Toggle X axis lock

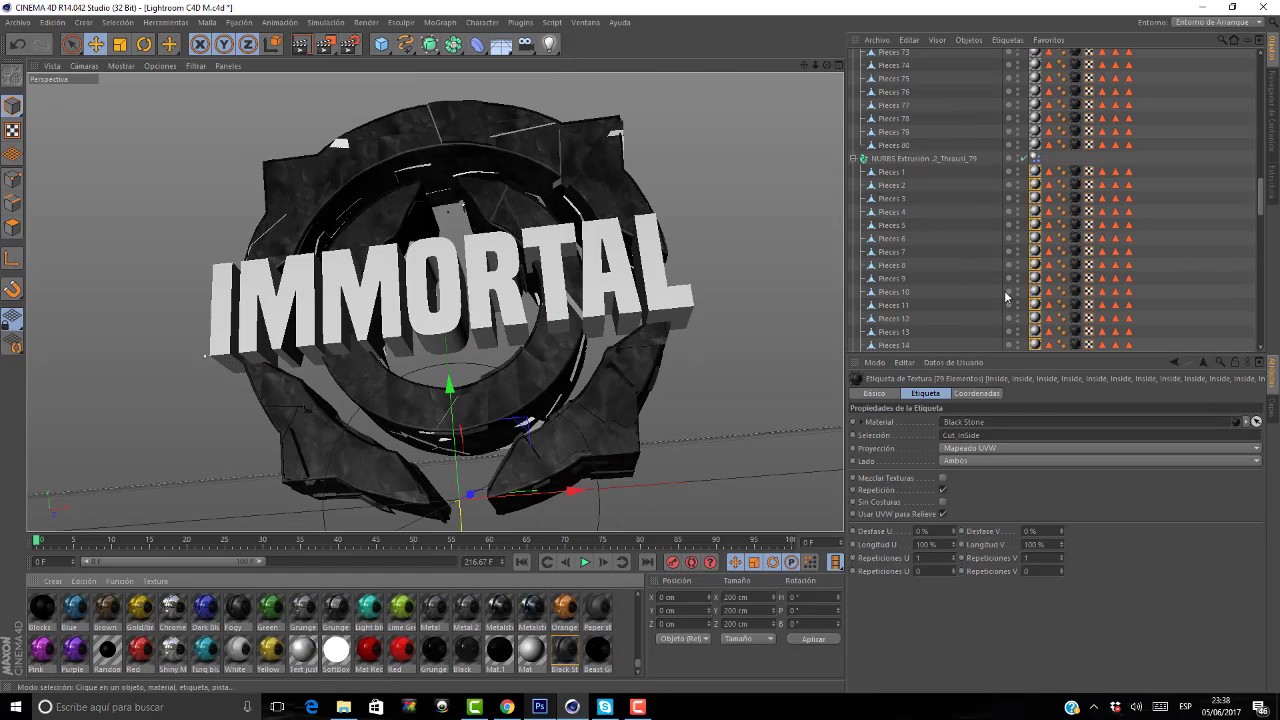(x=200, y=44)
